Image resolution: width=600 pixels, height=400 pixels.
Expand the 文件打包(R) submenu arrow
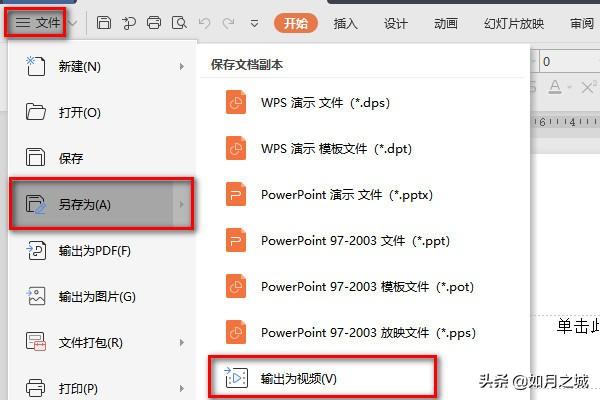(182, 343)
